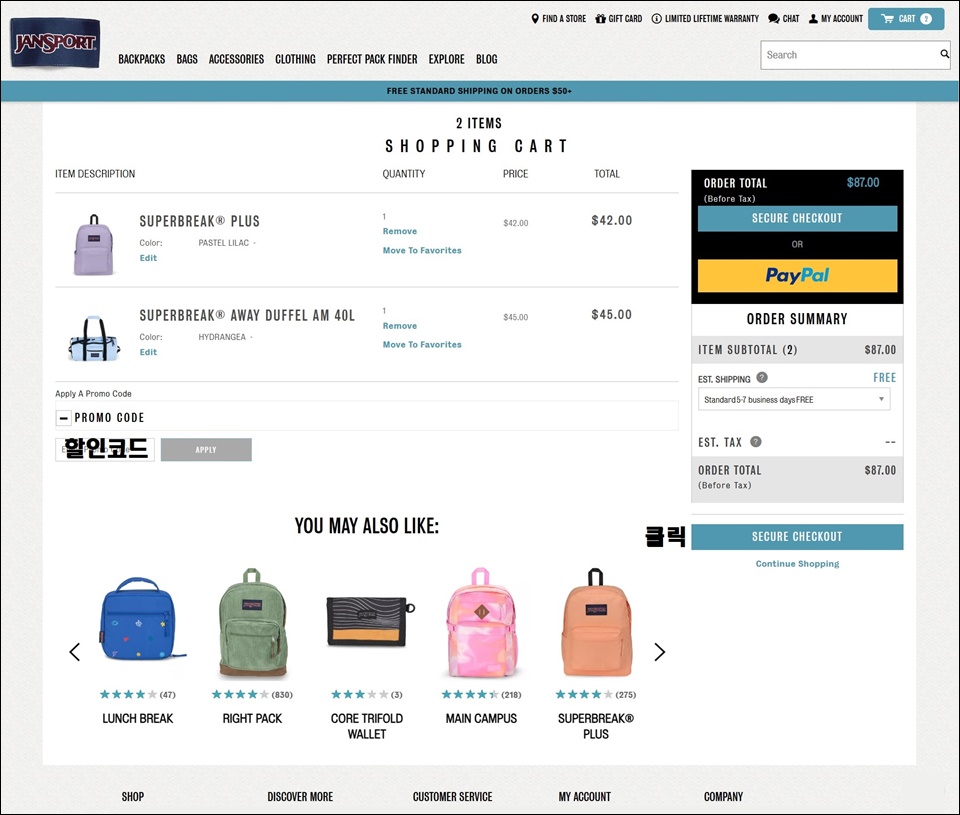The height and width of the screenshot is (815, 960).
Task: Click the bottom Secure Checkout button
Action: tap(797, 536)
